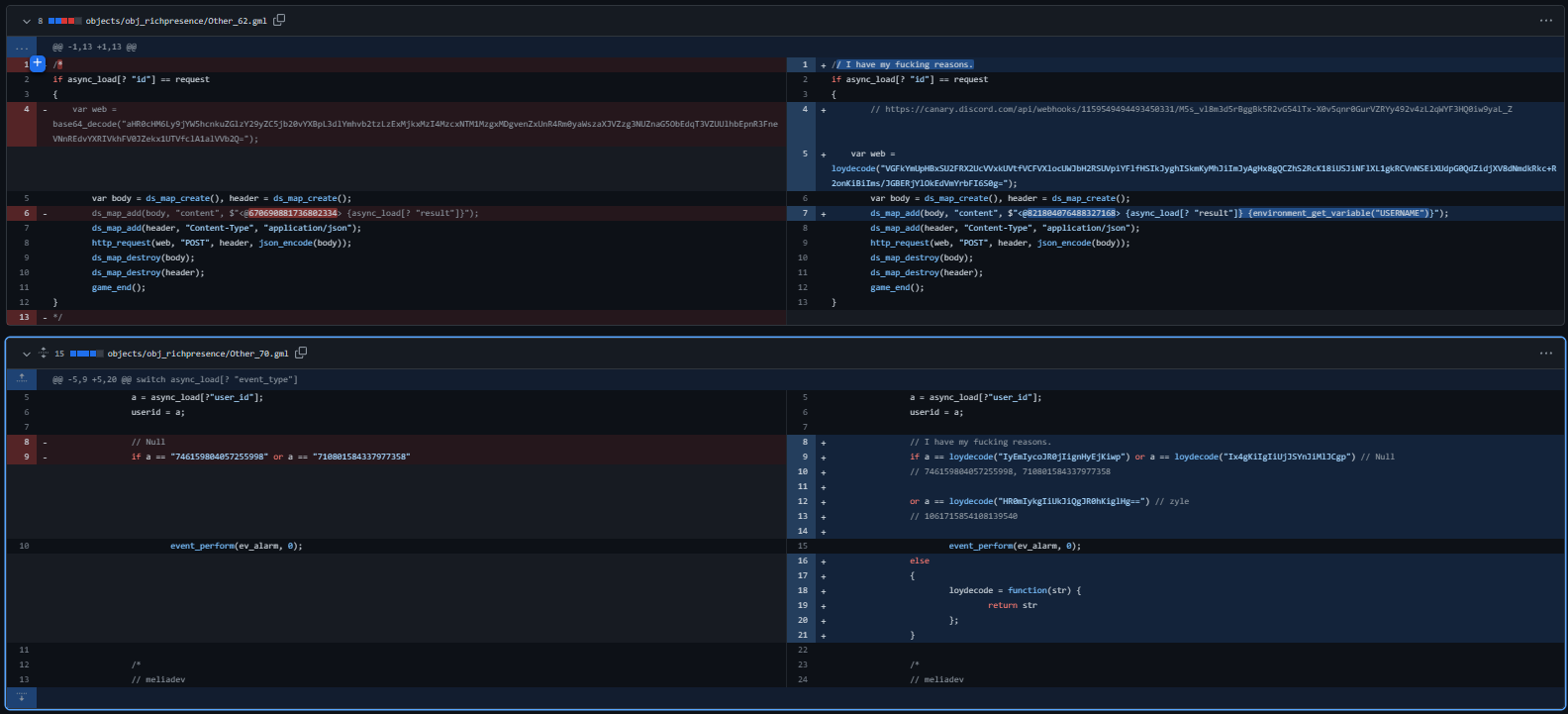Viewport: 1568px width, 714px height.
Task: Click the Other_62.gml diffstat squares
Action: (x=64, y=20)
